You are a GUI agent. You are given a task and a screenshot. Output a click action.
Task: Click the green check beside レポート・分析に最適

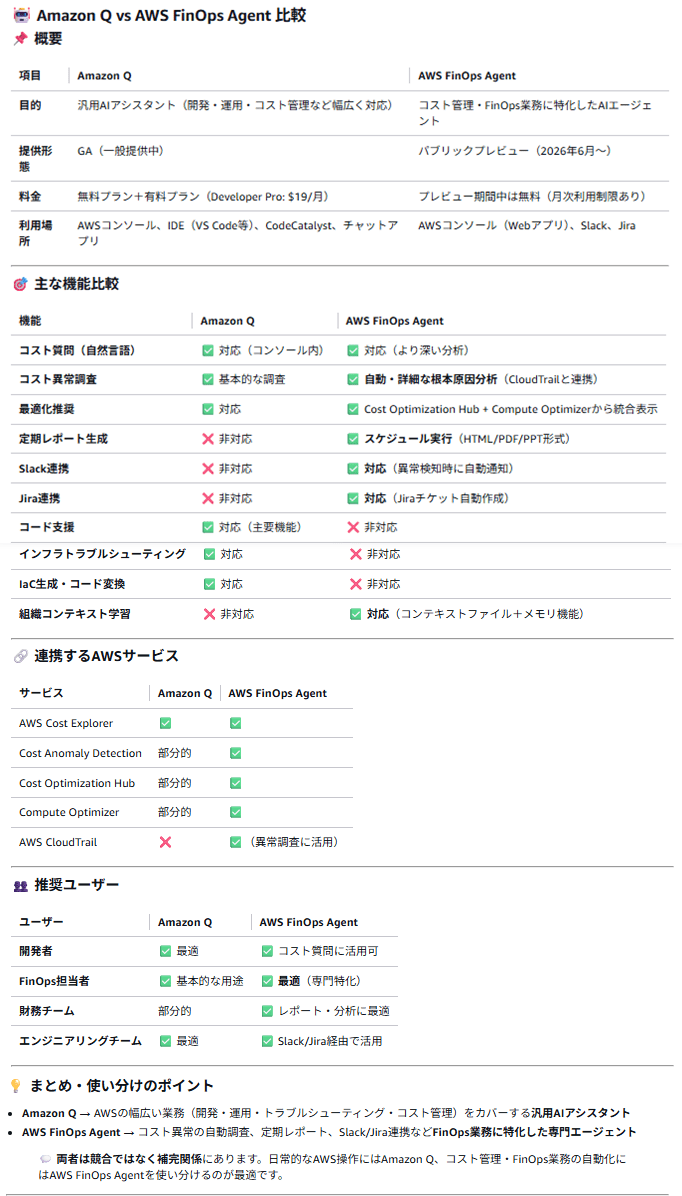pyautogui.click(x=267, y=1011)
